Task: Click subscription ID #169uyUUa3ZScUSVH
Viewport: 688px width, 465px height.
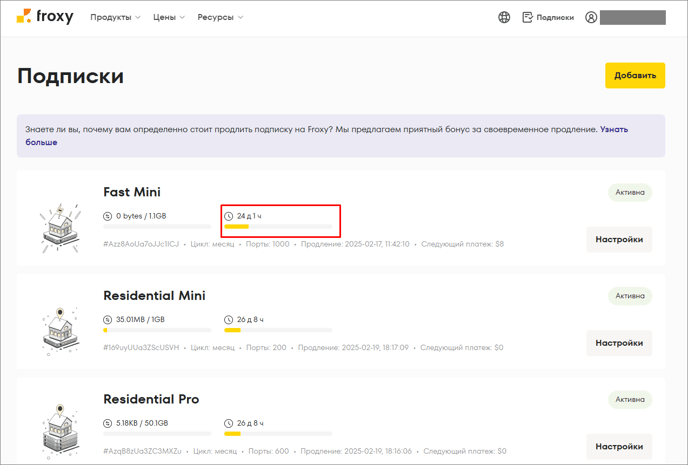Action: [141, 348]
